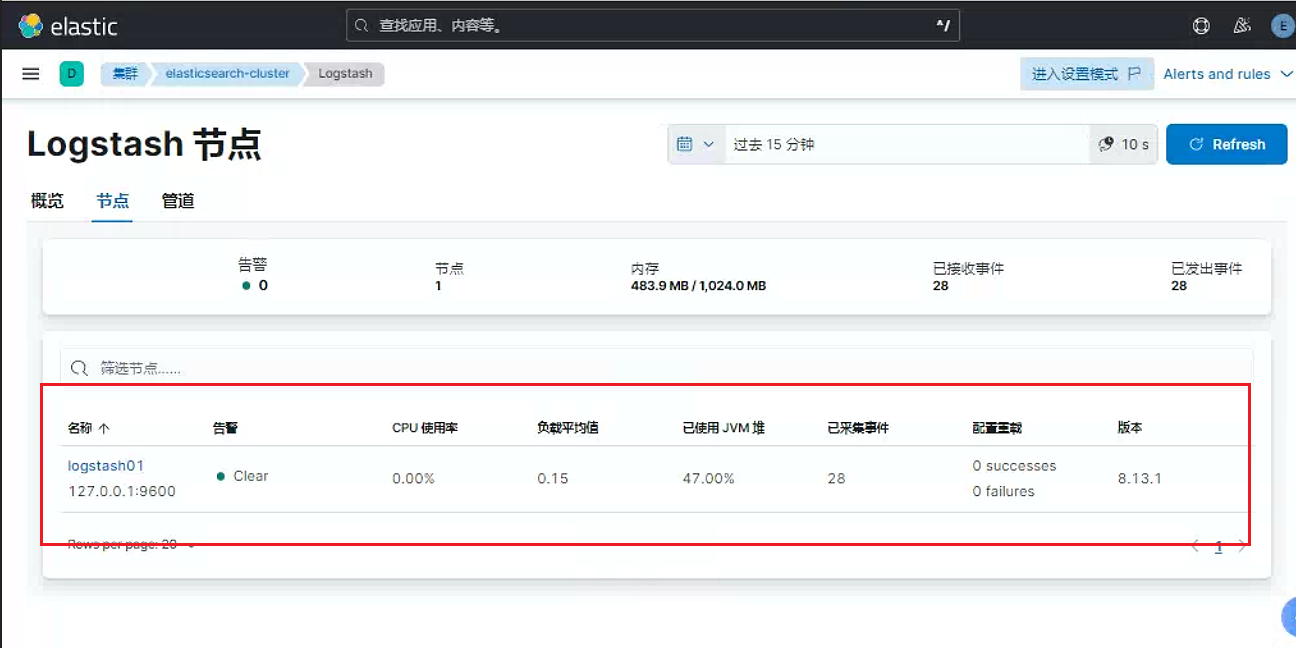Click the 筛选节点 filter field
Screen dimensions: 1296x648
point(656,368)
